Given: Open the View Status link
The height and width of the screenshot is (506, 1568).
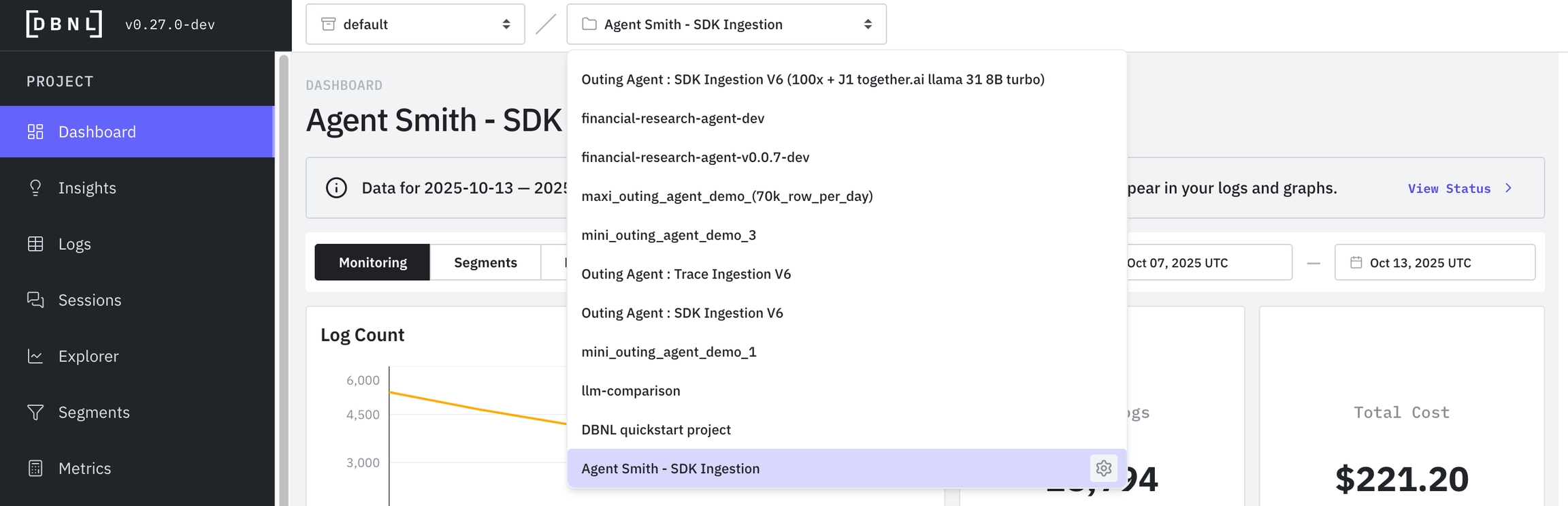Looking at the screenshot, I should 1458,189.
